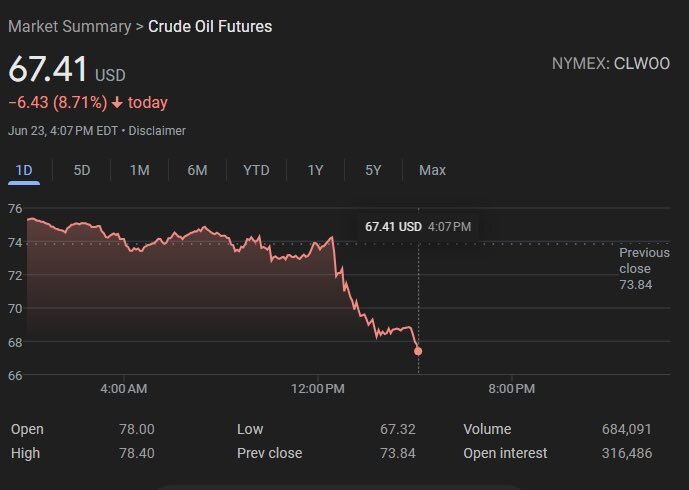Screen dimensions: 689x490
Task: Click the Market Summary breadcrumb link
Action: 69,26
